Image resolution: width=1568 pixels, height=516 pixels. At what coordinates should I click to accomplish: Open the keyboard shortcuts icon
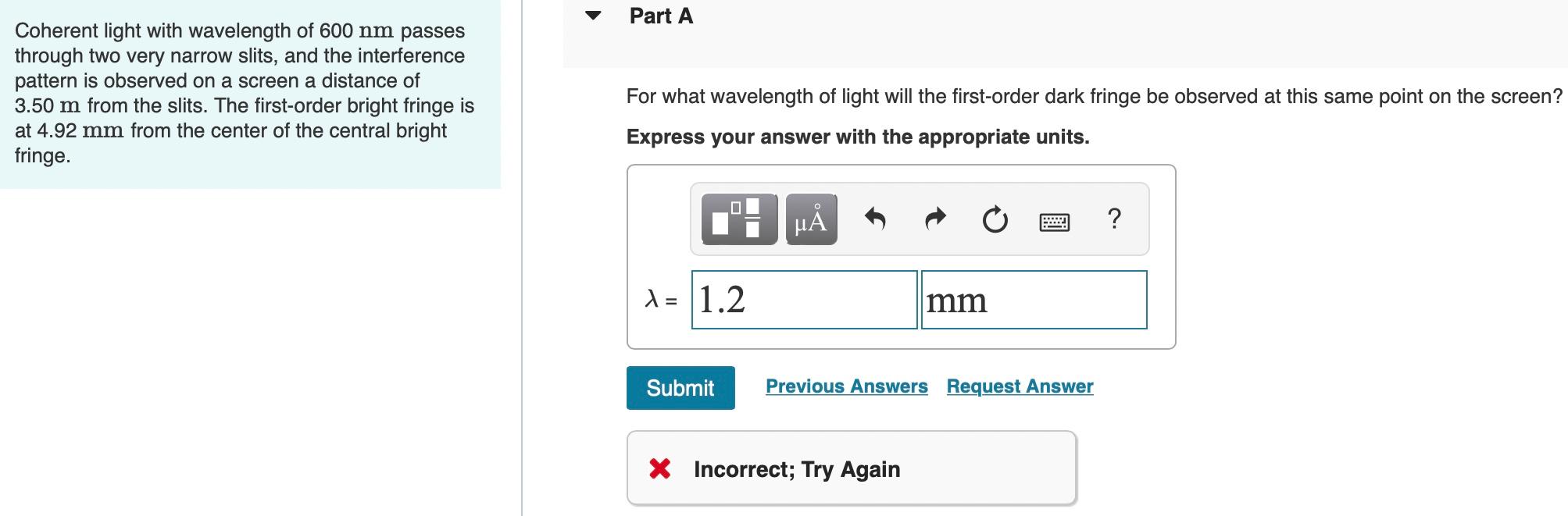click(x=1053, y=221)
